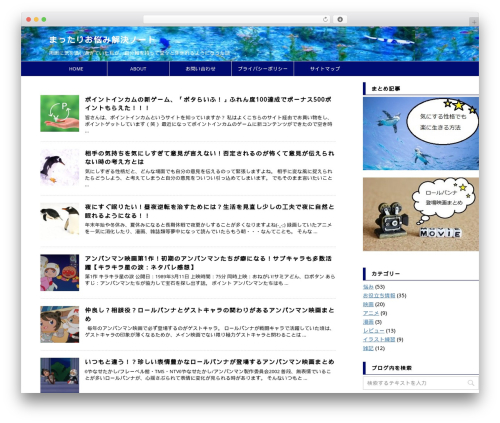Click the magnifier icon in the blog search box
The image size is (500, 423).
(x=471, y=383)
